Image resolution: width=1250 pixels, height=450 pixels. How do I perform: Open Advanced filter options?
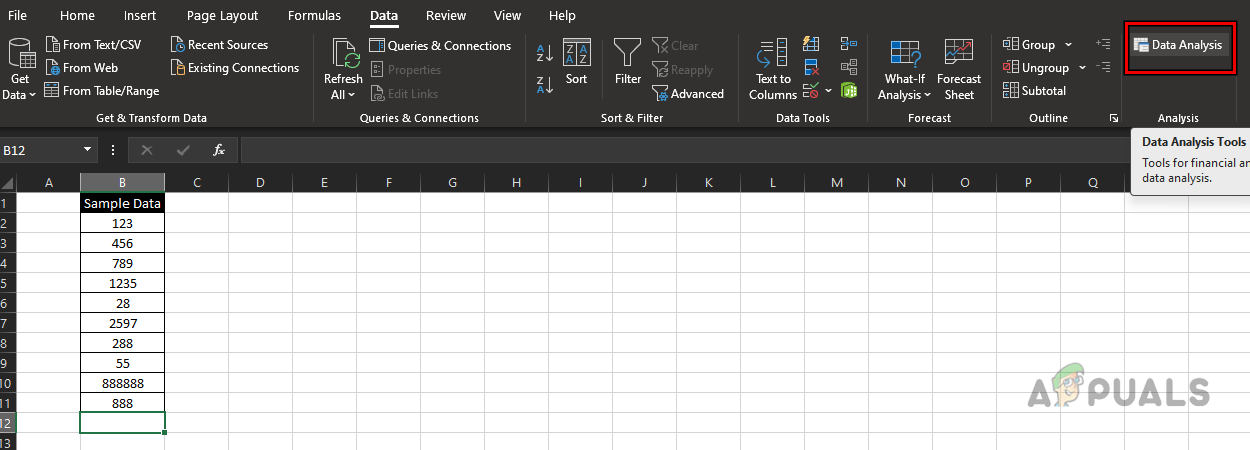pyautogui.click(x=688, y=94)
